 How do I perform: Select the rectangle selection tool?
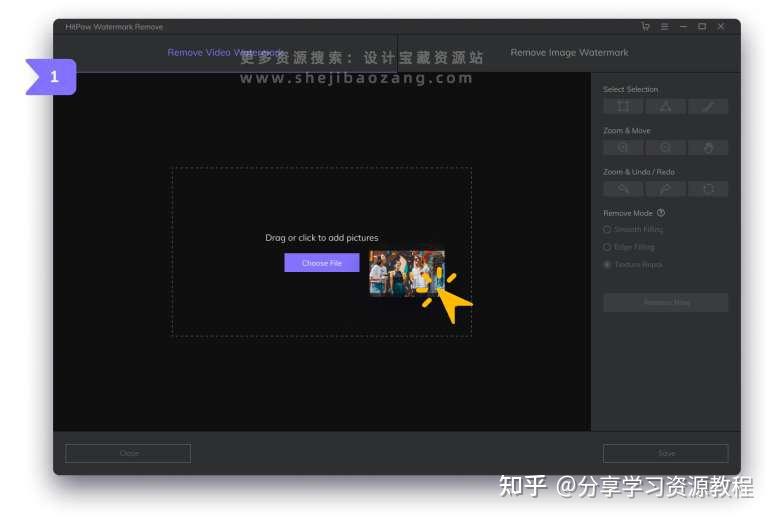tap(623, 106)
